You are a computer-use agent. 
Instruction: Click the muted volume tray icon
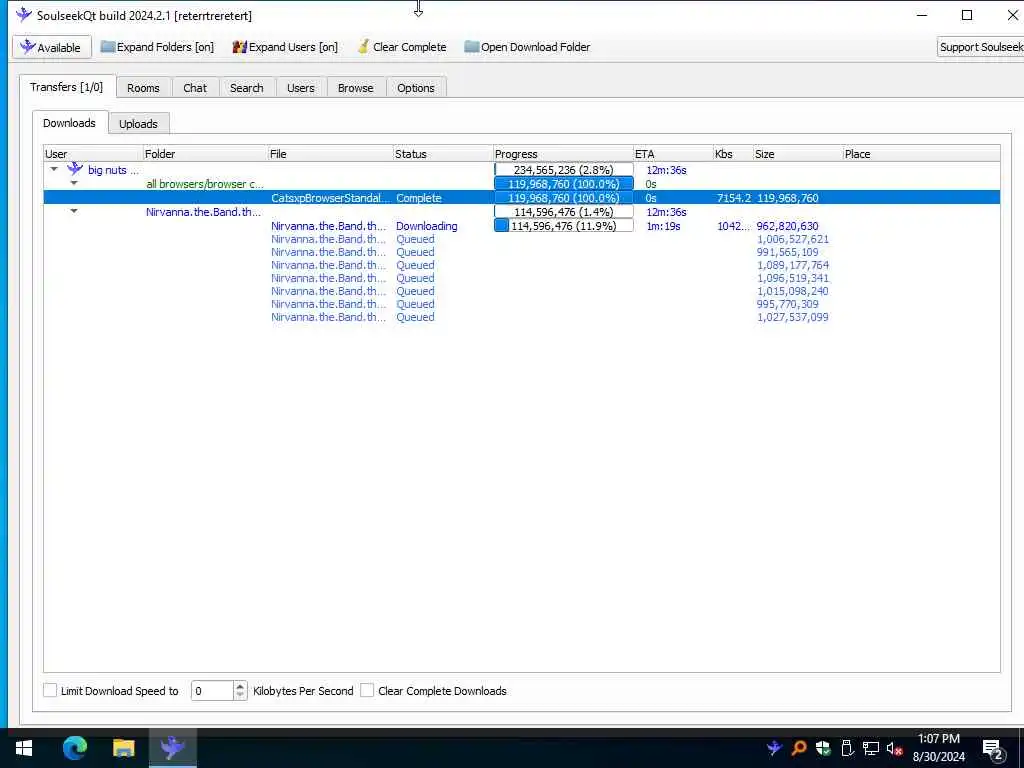tap(894, 748)
